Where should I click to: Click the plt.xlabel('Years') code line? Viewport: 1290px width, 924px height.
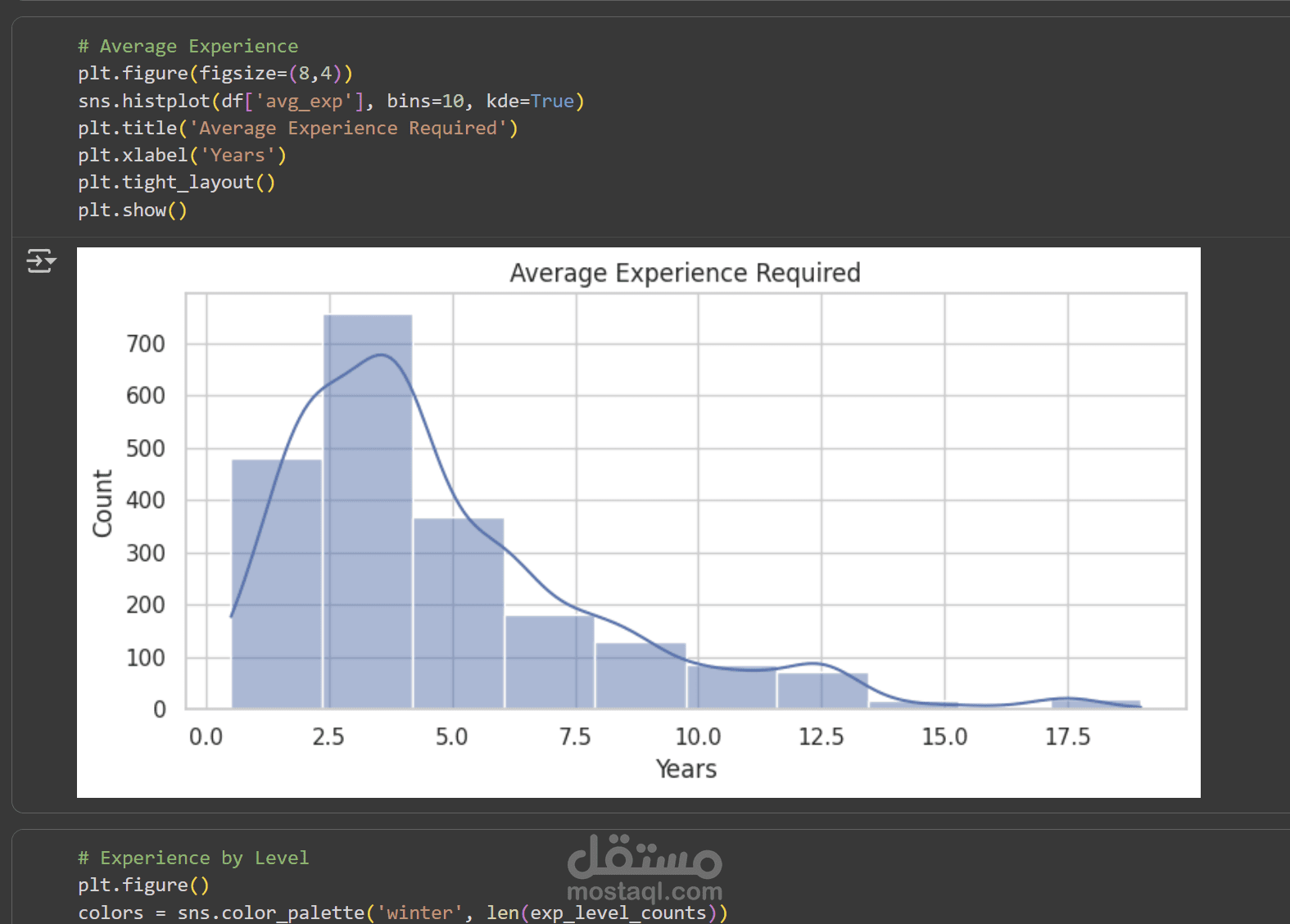coord(182,156)
